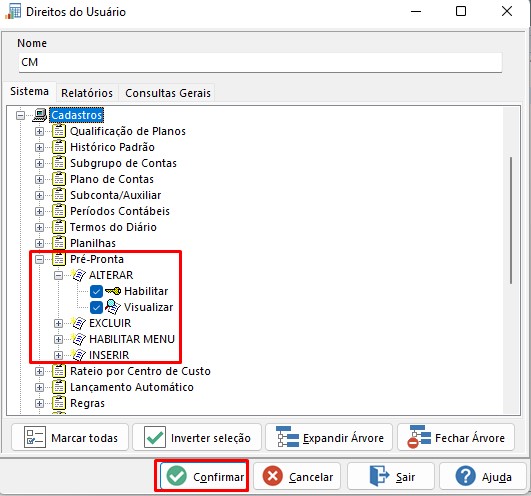The width and height of the screenshot is (531, 496).
Task: Click the Expandir Árvore button
Action: pyautogui.click(x=329, y=437)
